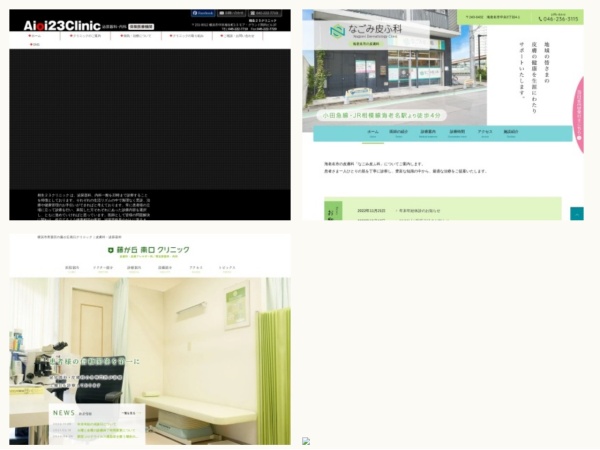Open the 藤が丘 南口 クリニック screenshot thumbnail

click(150, 339)
